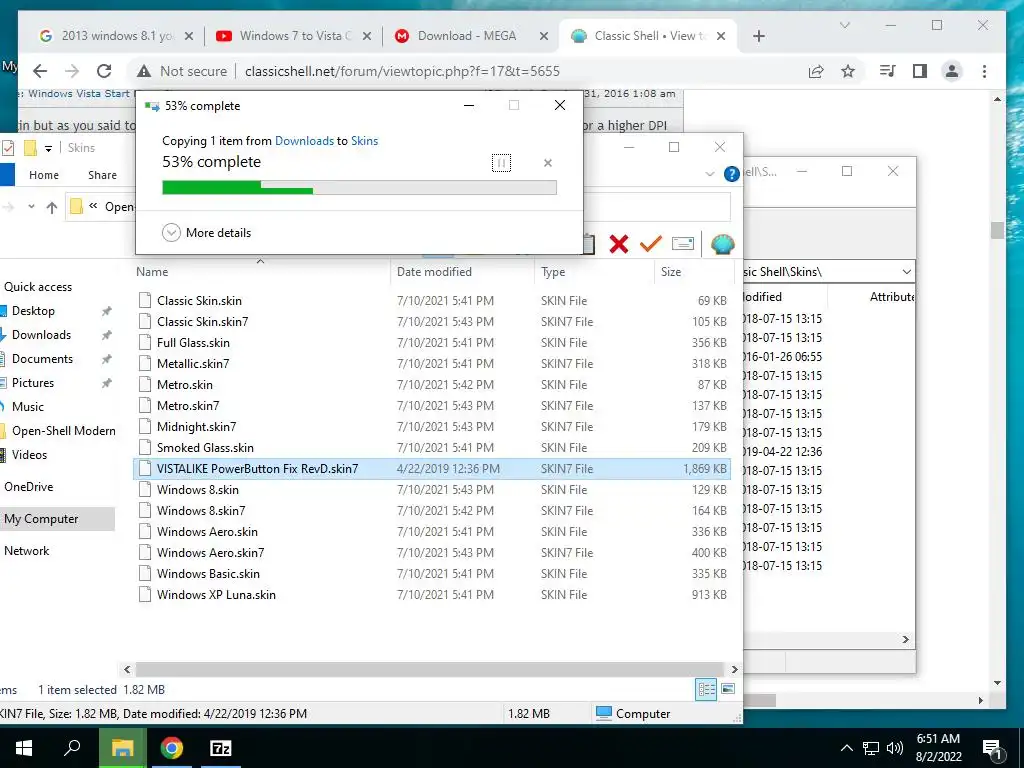The height and width of the screenshot is (768, 1024).
Task: Open the Share ribbon tab
Action: point(103,175)
